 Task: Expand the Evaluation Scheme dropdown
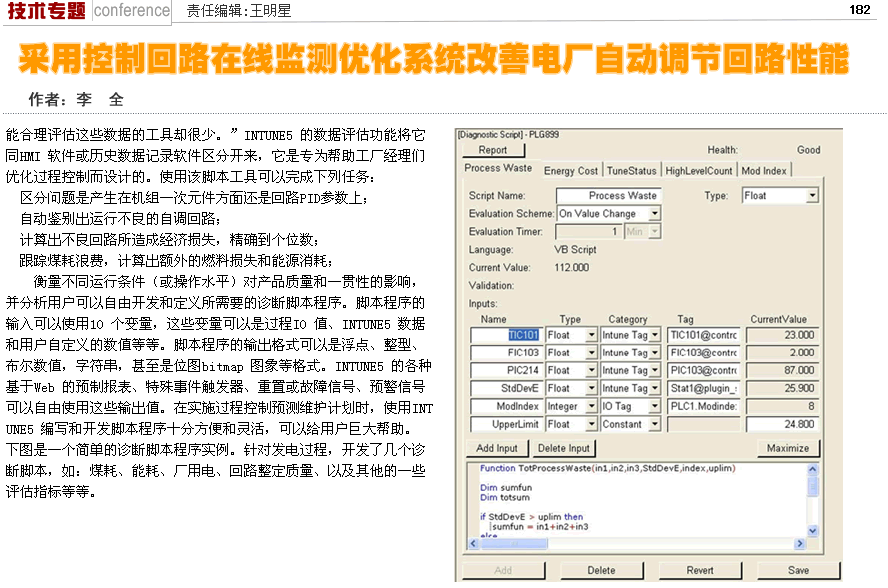pyautogui.click(x=655, y=214)
